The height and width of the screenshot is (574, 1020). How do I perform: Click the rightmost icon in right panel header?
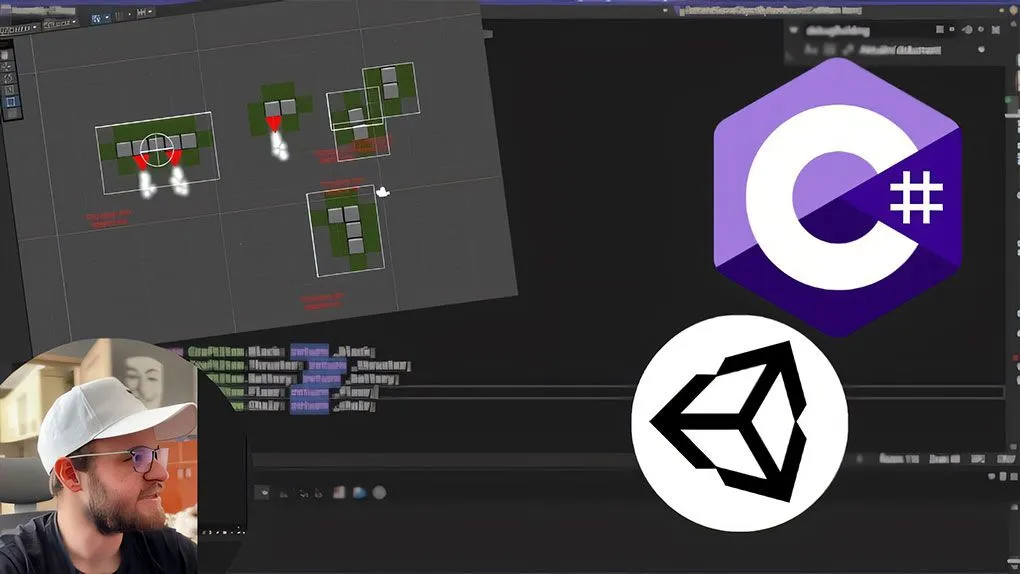[995, 29]
